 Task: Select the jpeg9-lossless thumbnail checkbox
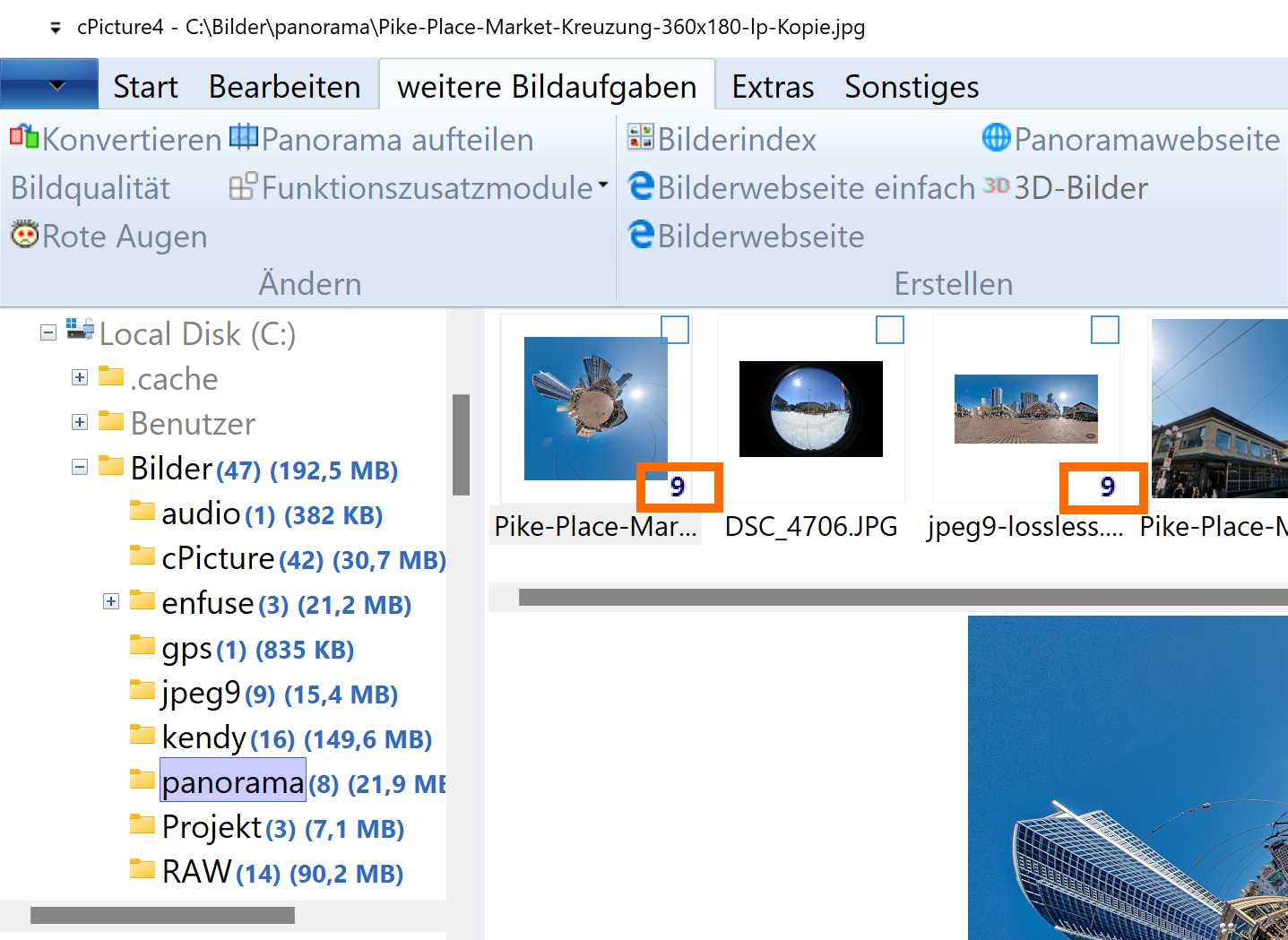(x=1104, y=330)
